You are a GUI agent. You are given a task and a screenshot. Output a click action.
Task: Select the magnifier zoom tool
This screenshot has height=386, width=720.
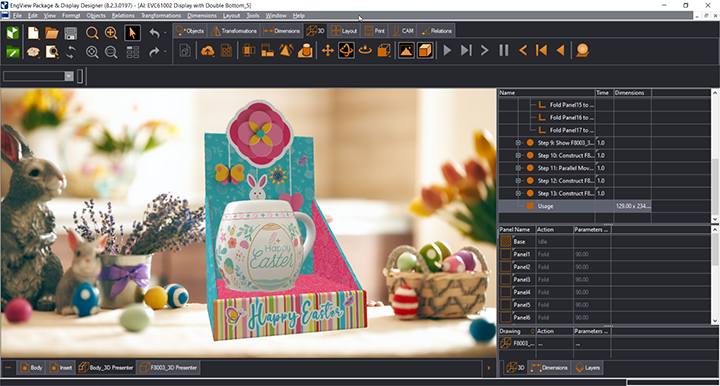92,33
